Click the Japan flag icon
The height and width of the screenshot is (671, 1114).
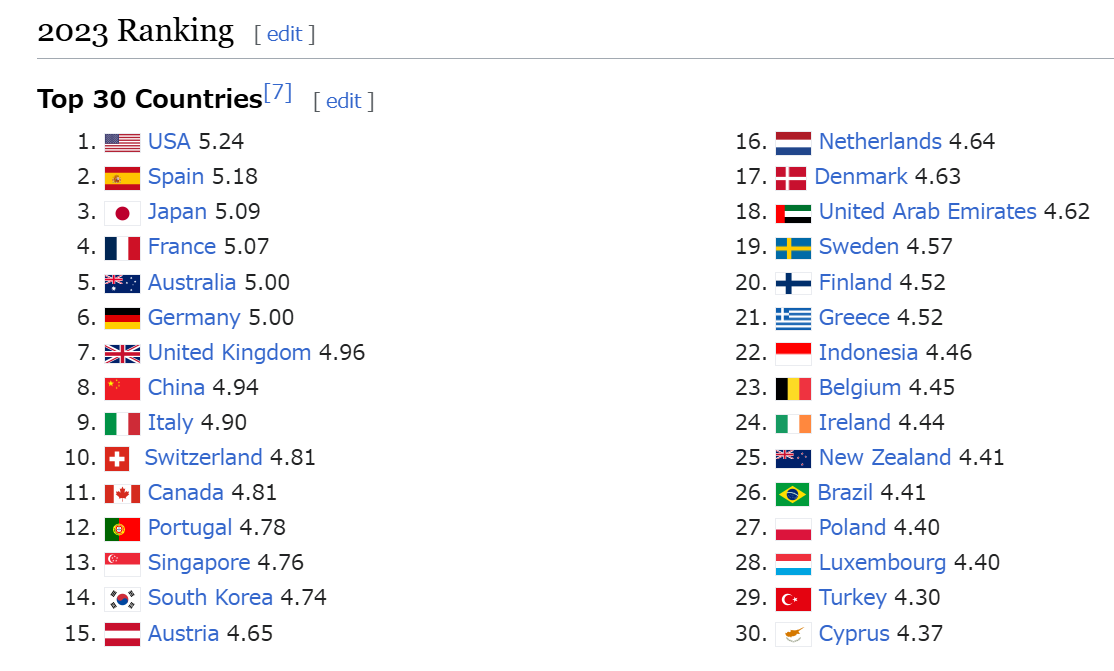pos(122,212)
